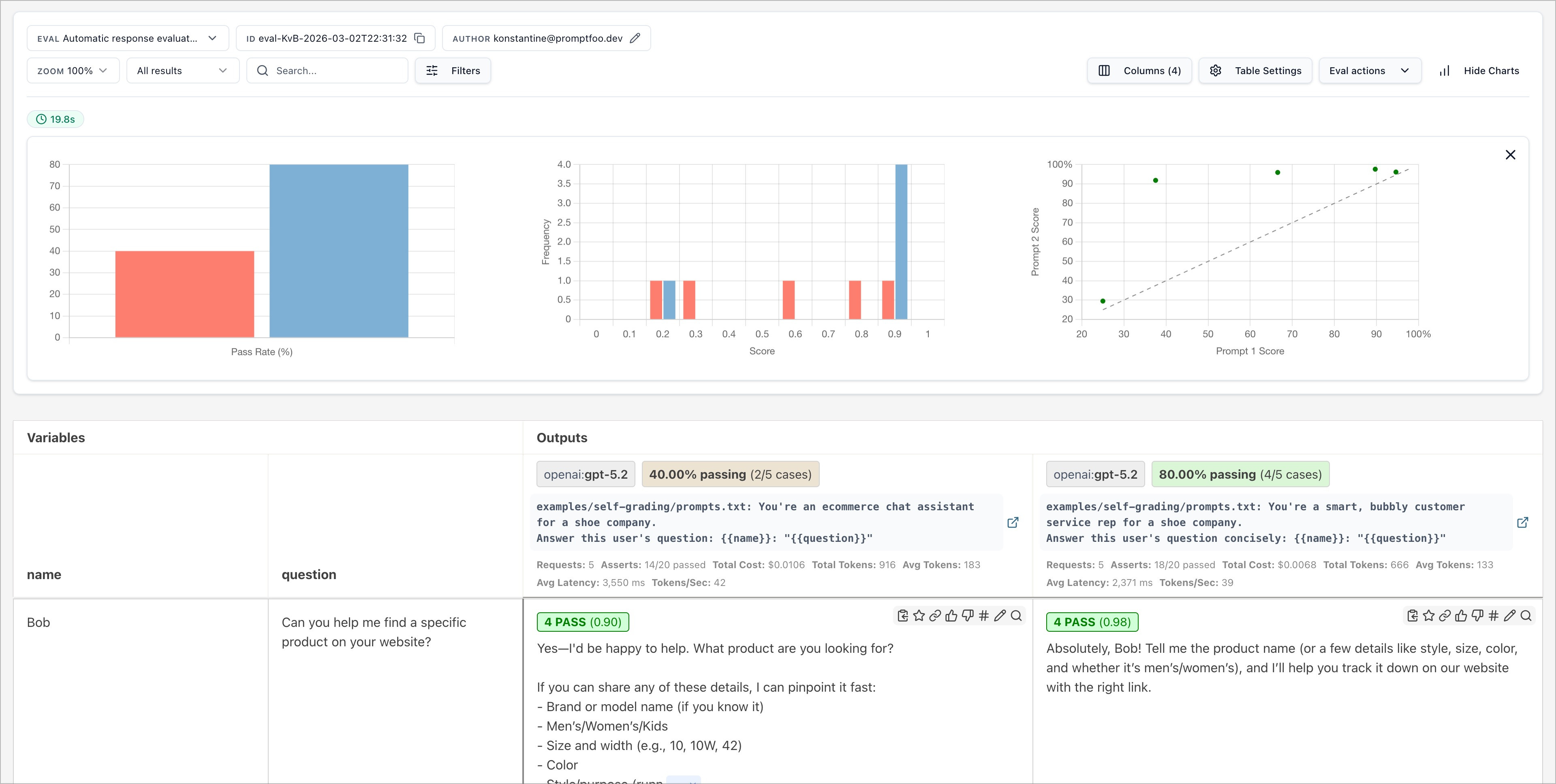Copy link icon for second output cell
1556x784 pixels.
pos(1445,616)
